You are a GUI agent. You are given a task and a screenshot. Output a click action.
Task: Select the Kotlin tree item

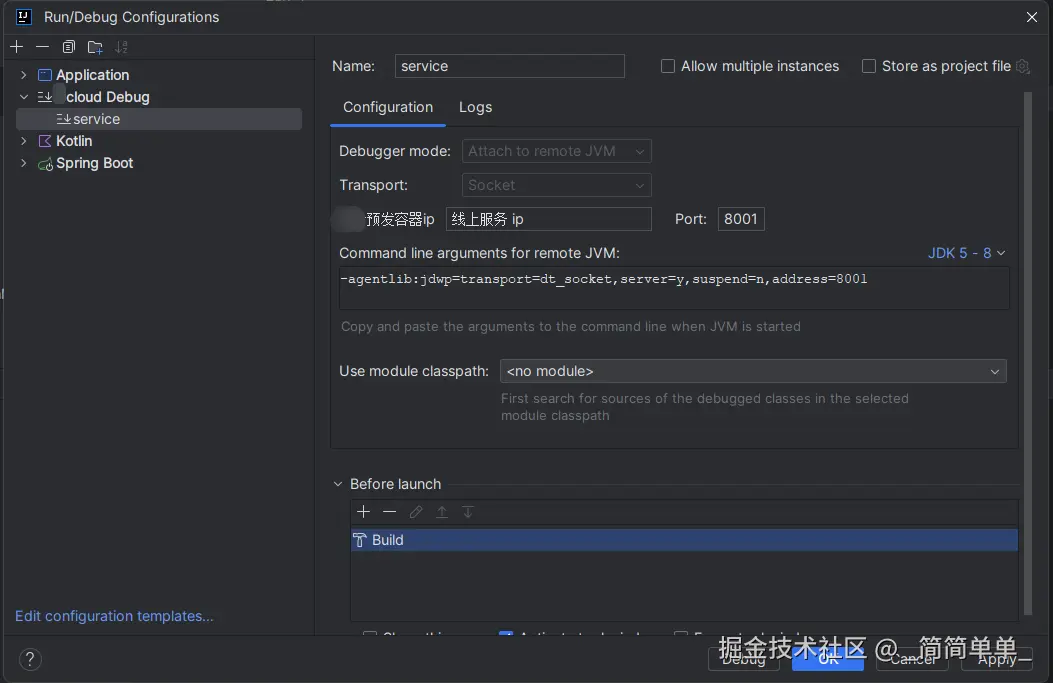coord(74,141)
